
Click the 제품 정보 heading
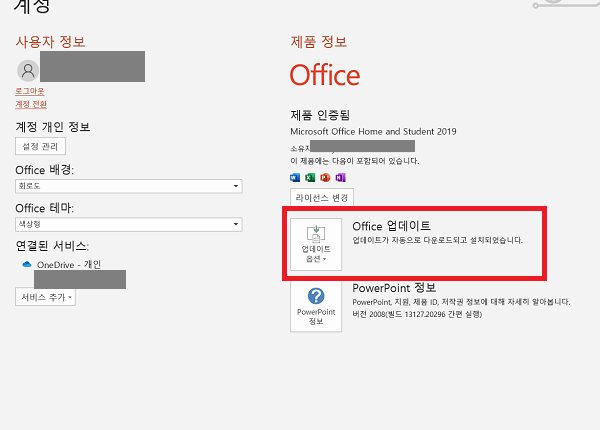319,42
